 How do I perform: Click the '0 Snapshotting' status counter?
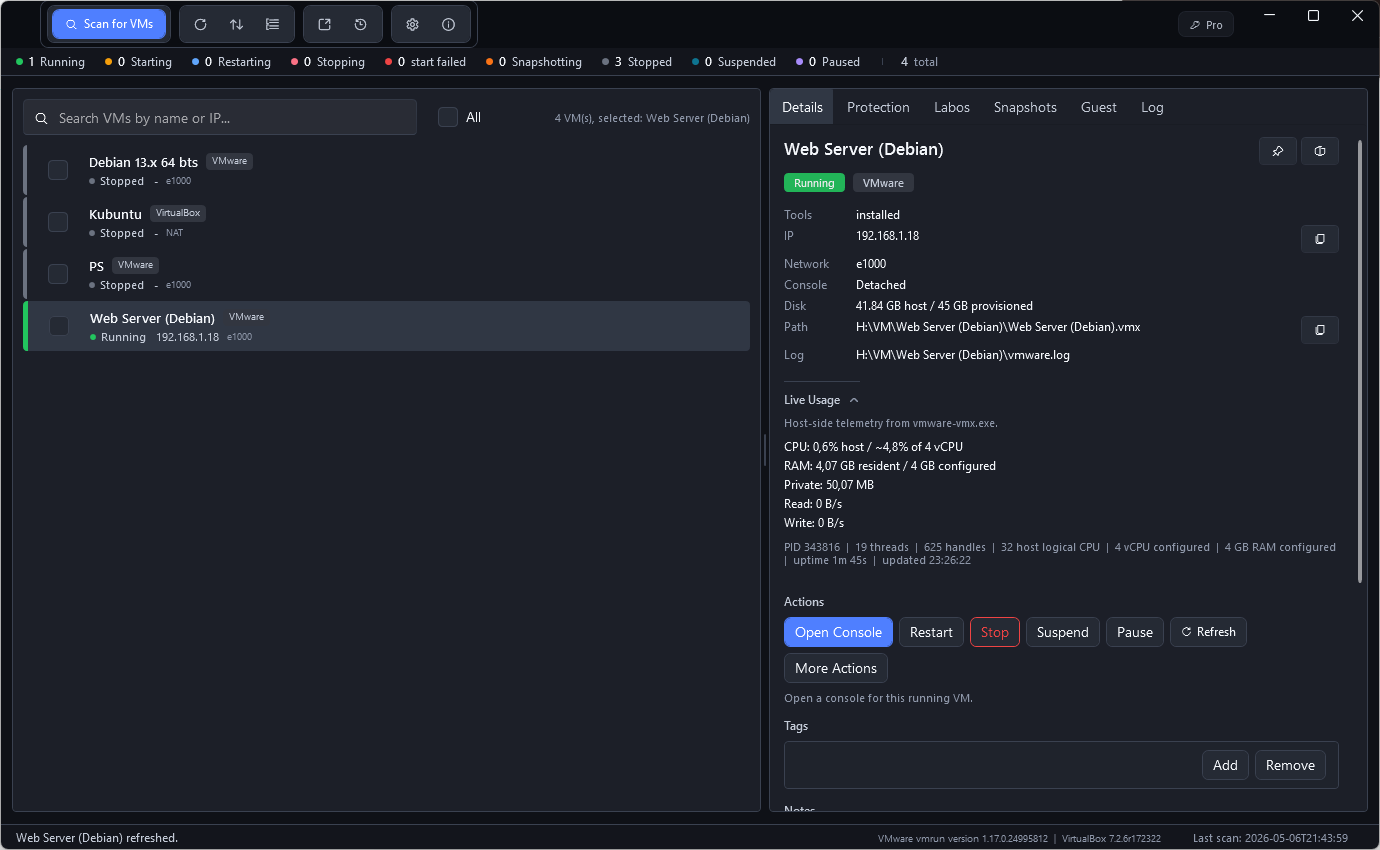coord(534,62)
